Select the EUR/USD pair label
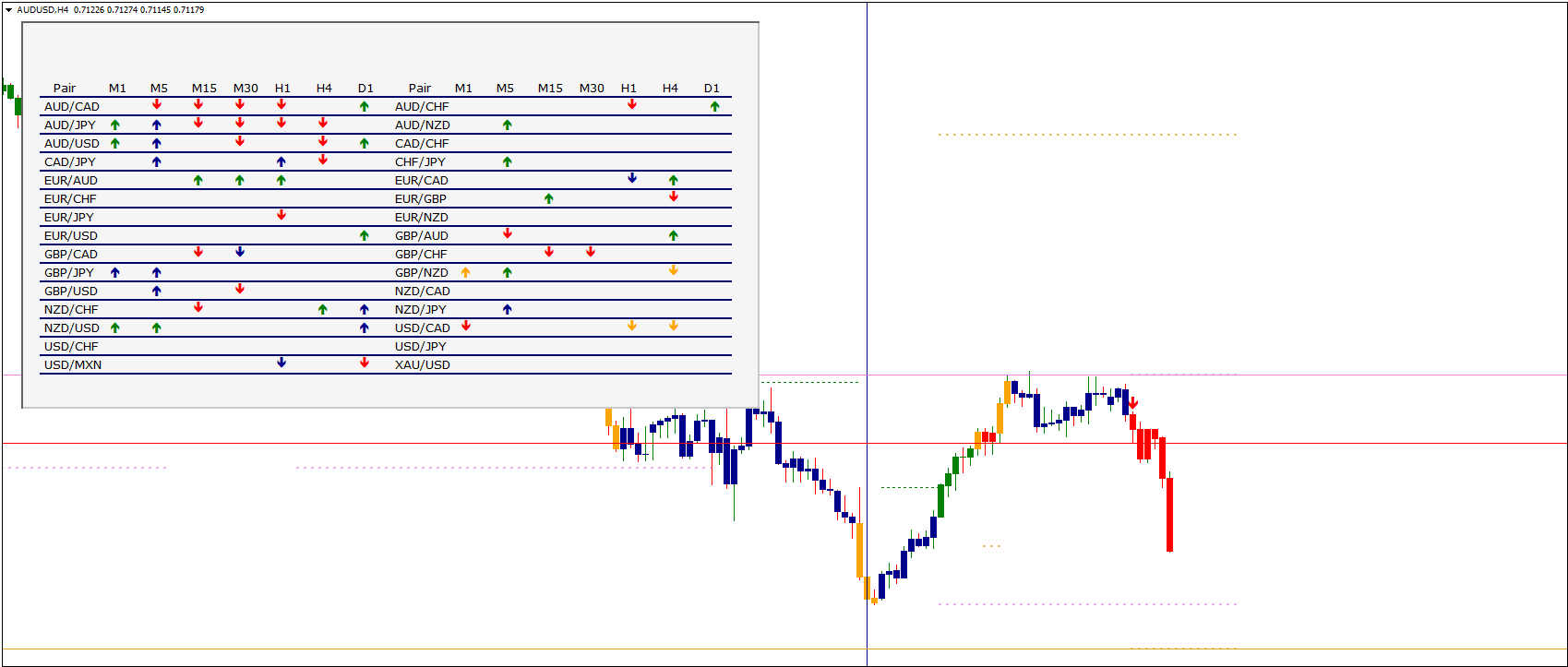The image size is (1568, 667). (x=71, y=235)
